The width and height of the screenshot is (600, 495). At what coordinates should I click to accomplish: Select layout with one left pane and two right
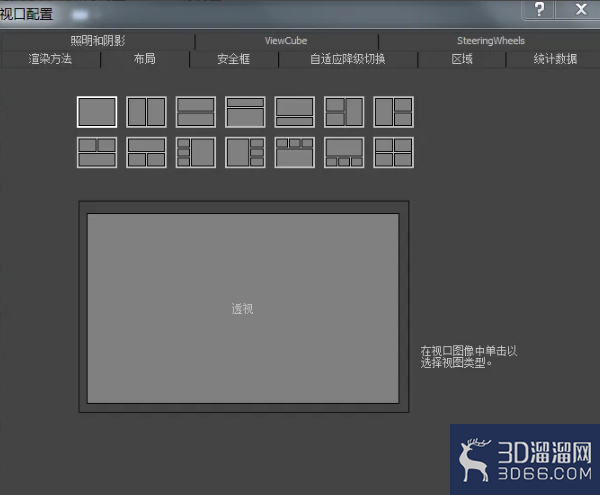pos(393,112)
